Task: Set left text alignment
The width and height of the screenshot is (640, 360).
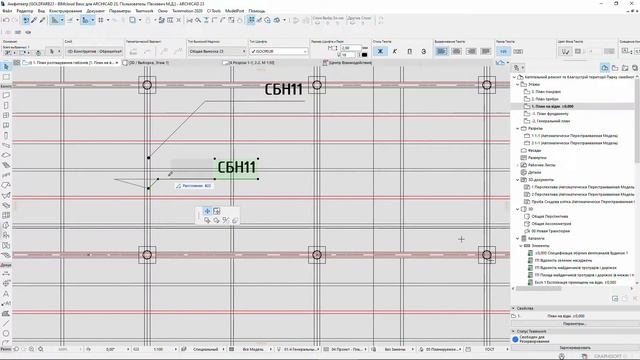Action: pos(442,51)
